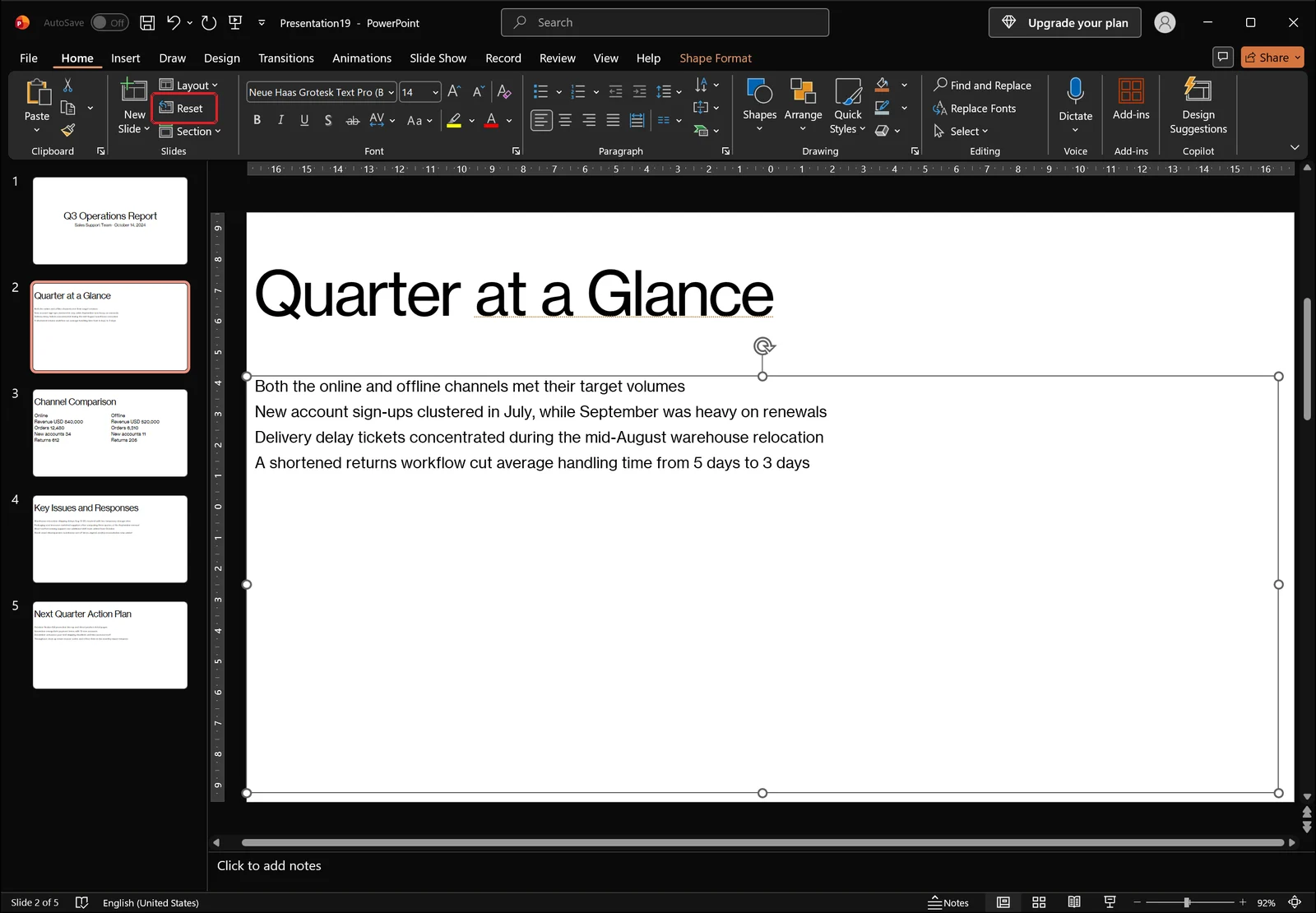Open the Animations tab
Image resolution: width=1316 pixels, height=913 pixels.
pos(362,58)
